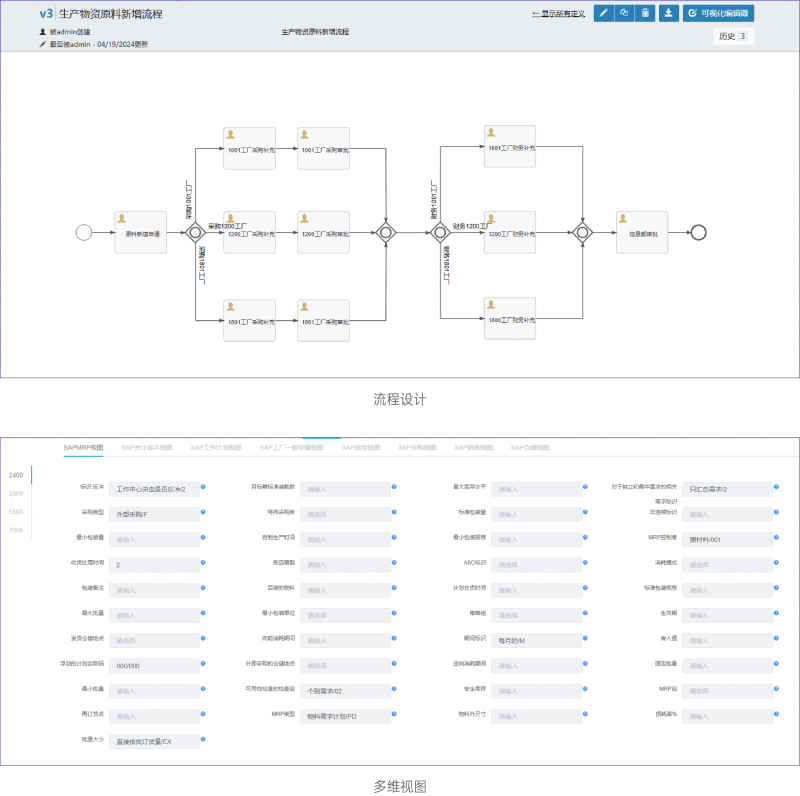Click the download icon in the top toolbar
Screen dimensions: 800x796
(x=668, y=13)
